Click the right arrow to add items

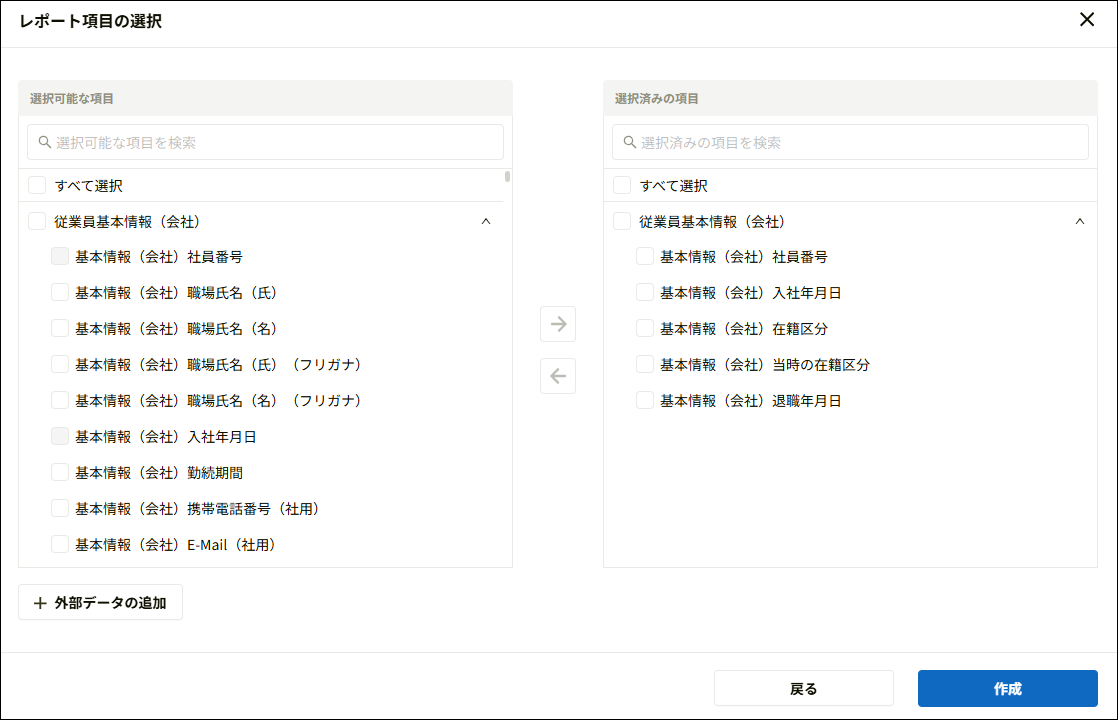(558, 324)
